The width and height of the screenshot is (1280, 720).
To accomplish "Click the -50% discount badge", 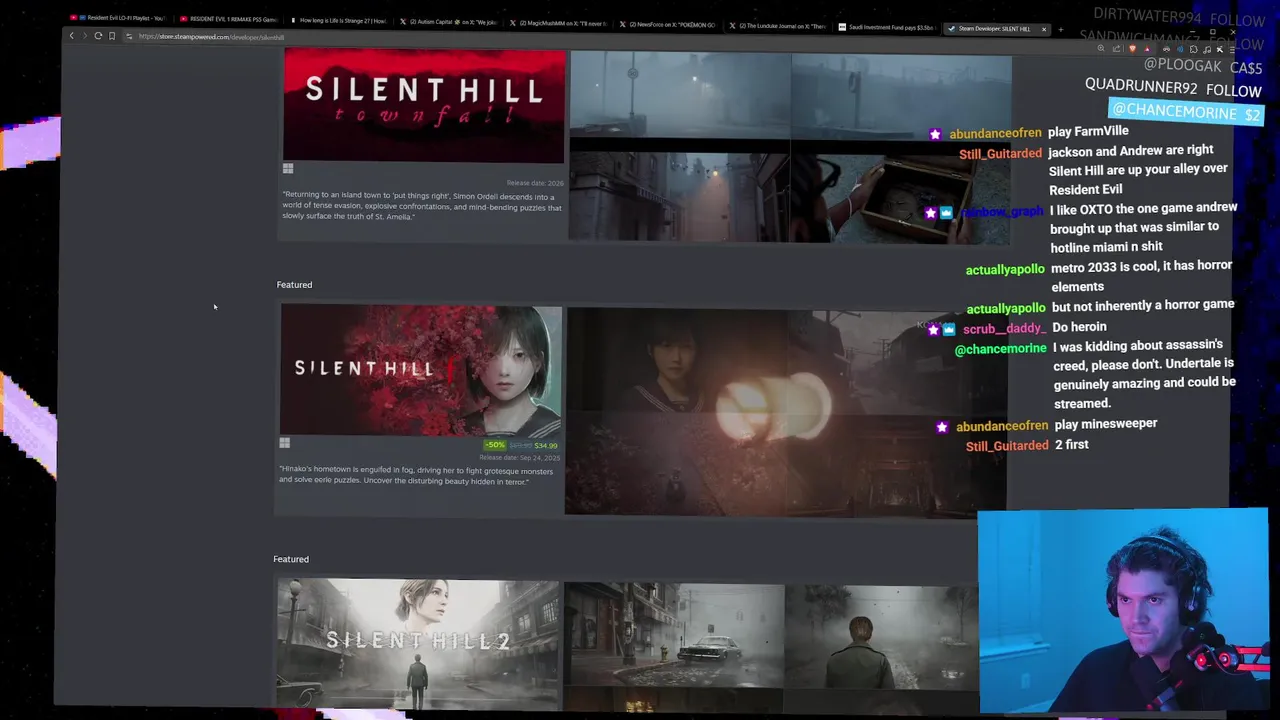I will 495,445.
